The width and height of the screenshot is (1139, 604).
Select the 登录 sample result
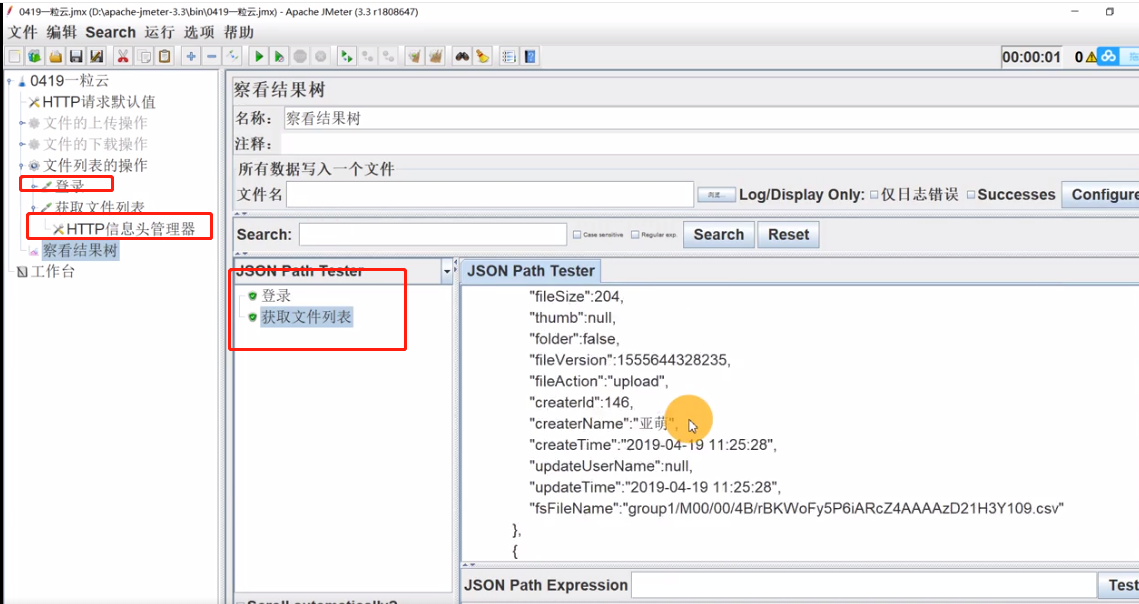point(276,296)
